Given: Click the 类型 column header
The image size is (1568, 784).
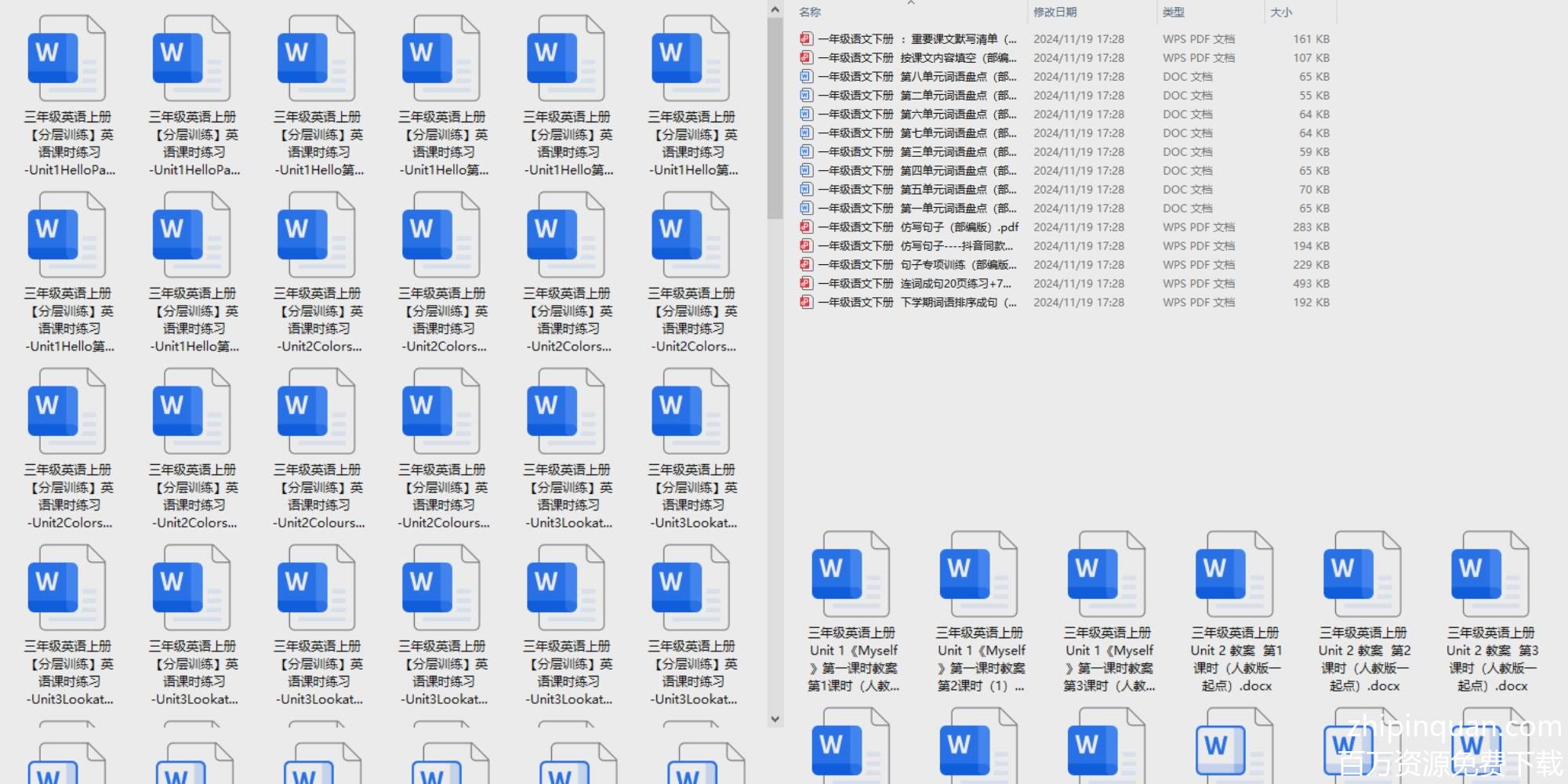Looking at the screenshot, I should coord(1173,12).
